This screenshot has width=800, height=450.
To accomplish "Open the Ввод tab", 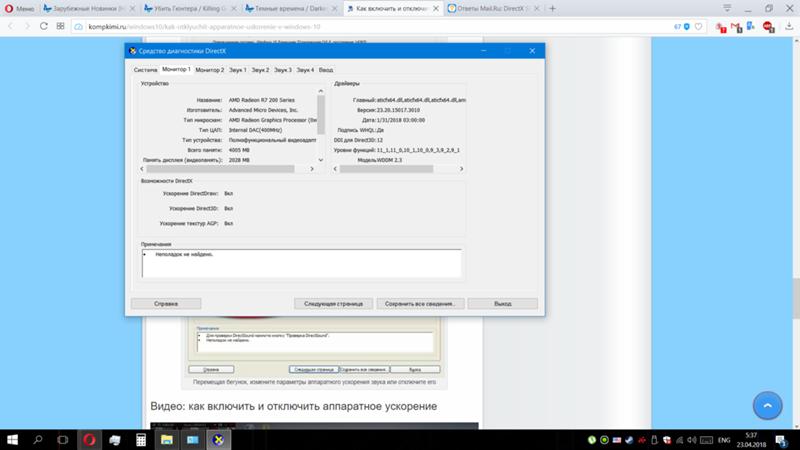I will (326, 70).
